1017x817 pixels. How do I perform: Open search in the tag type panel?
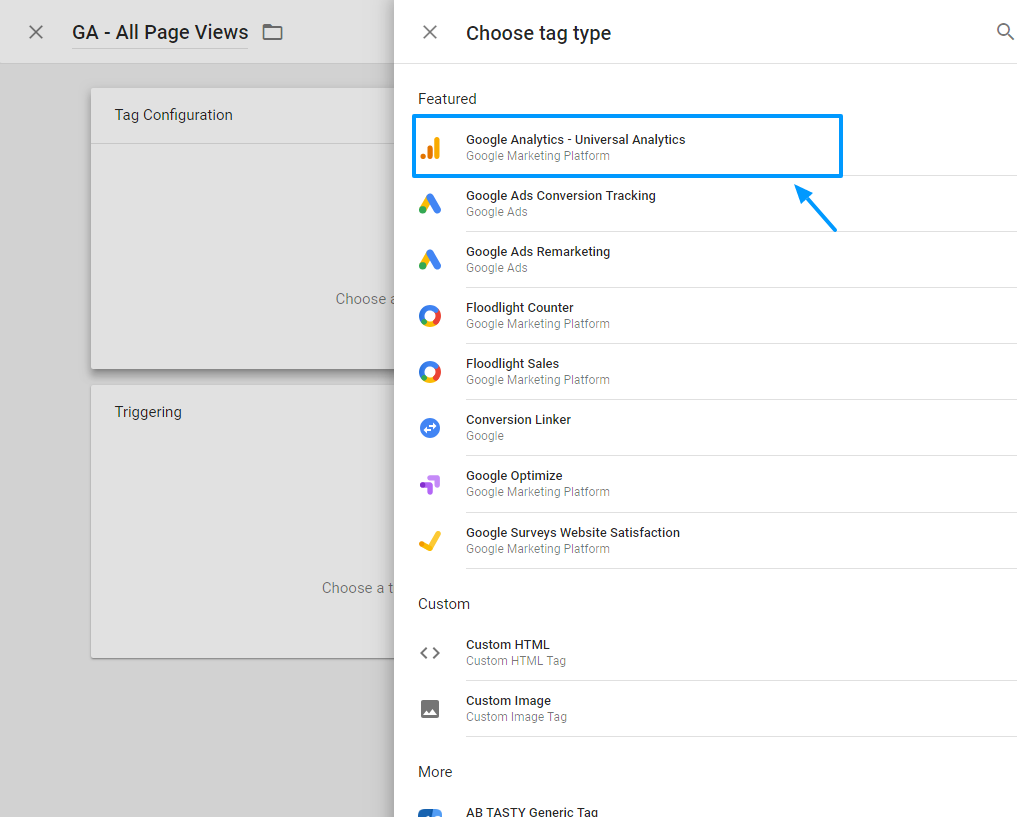tap(1005, 32)
